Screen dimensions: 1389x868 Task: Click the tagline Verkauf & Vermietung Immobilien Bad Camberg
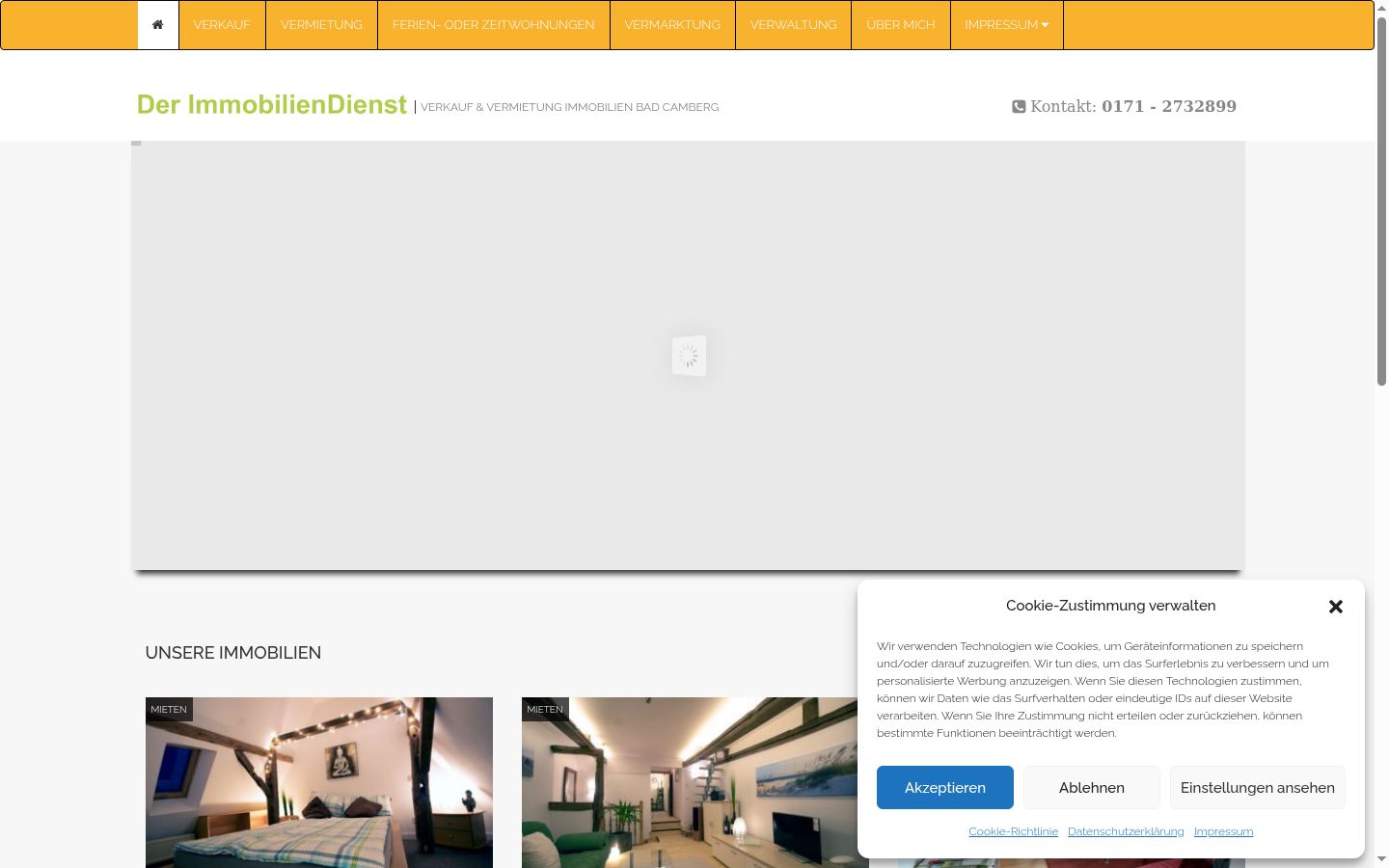click(569, 107)
